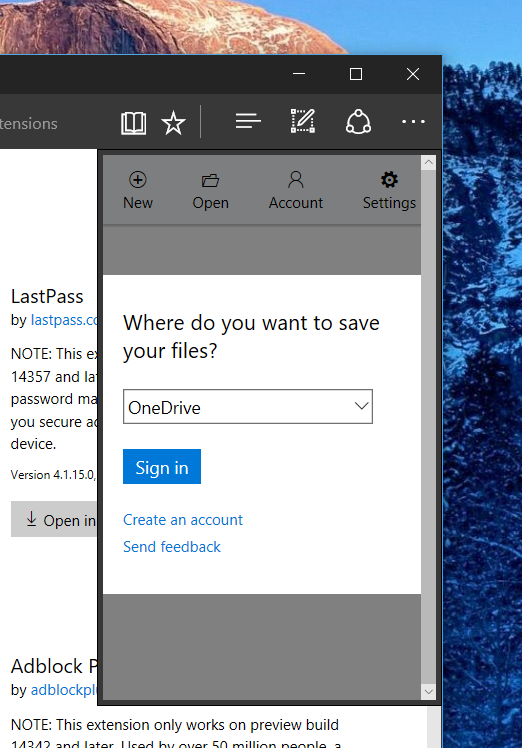Open the Reading view book icon
Viewport: 522px width, 748px height.
pyautogui.click(x=134, y=123)
